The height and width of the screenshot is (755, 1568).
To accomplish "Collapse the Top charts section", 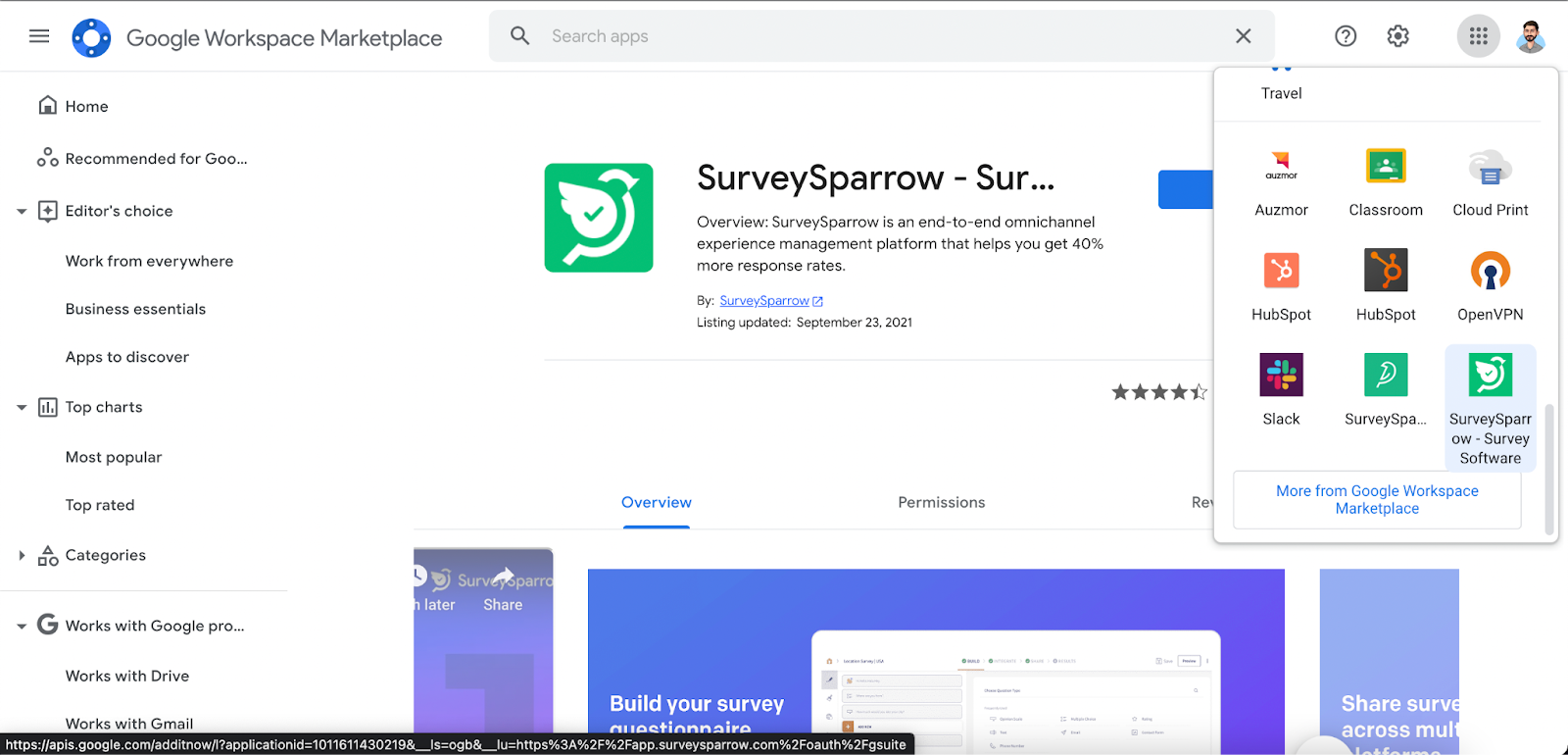I will [22, 407].
